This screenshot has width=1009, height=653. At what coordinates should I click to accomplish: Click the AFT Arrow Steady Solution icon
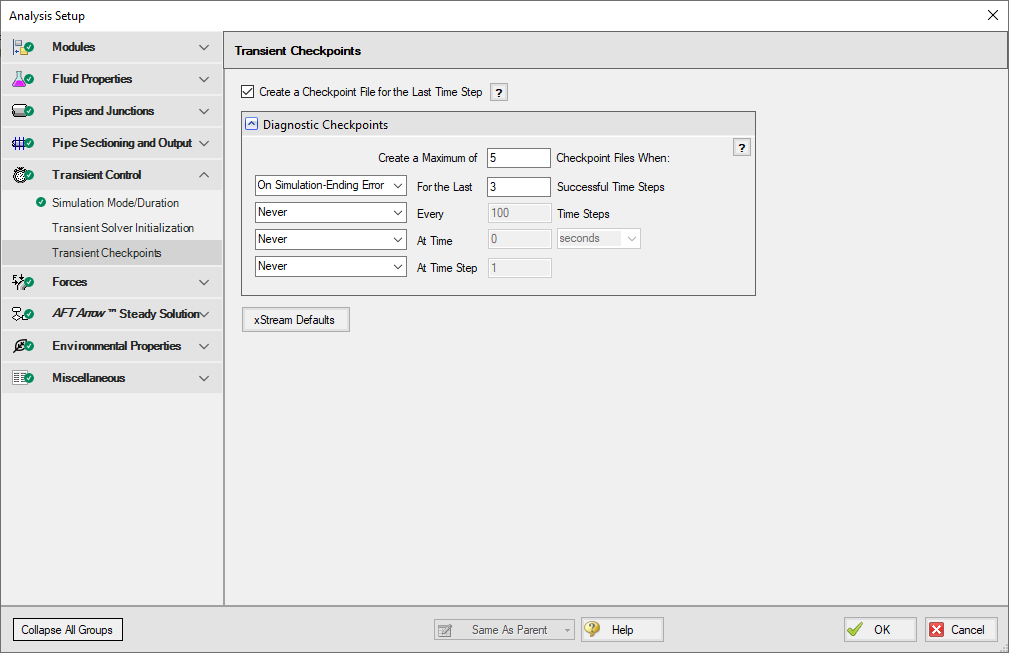23,314
